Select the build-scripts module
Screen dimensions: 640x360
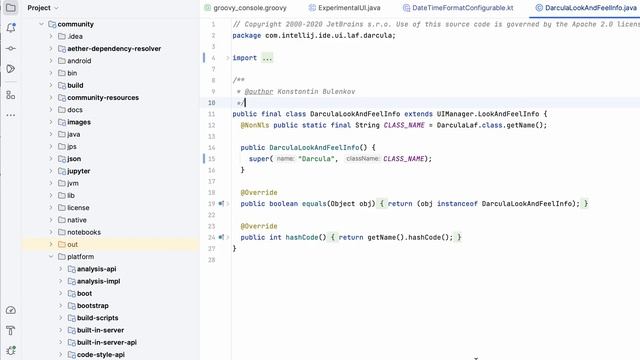click(98, 318)
